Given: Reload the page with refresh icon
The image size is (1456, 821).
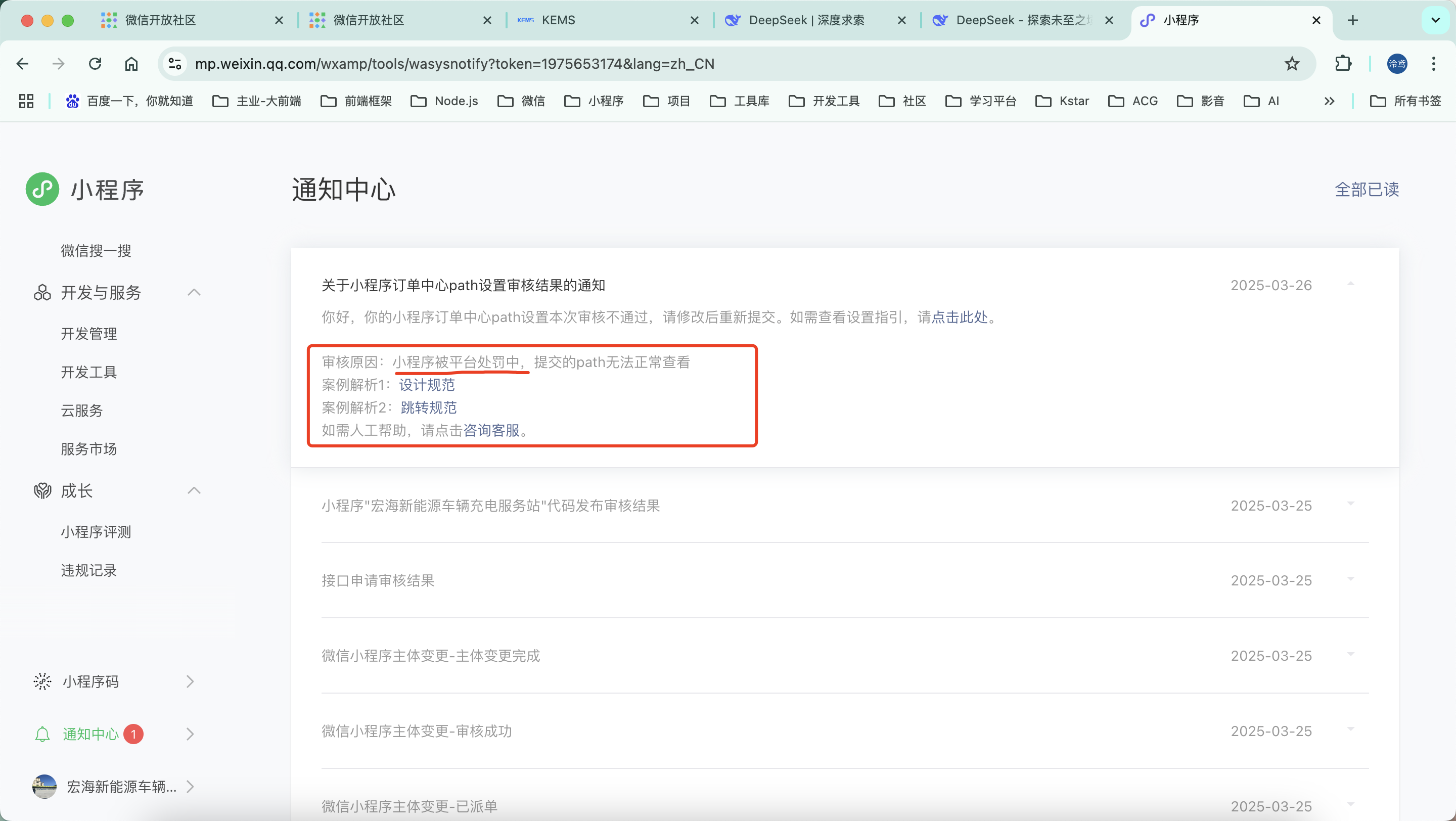Looking at the screenshot, I should pyautogui.click(x=95, y=64).
